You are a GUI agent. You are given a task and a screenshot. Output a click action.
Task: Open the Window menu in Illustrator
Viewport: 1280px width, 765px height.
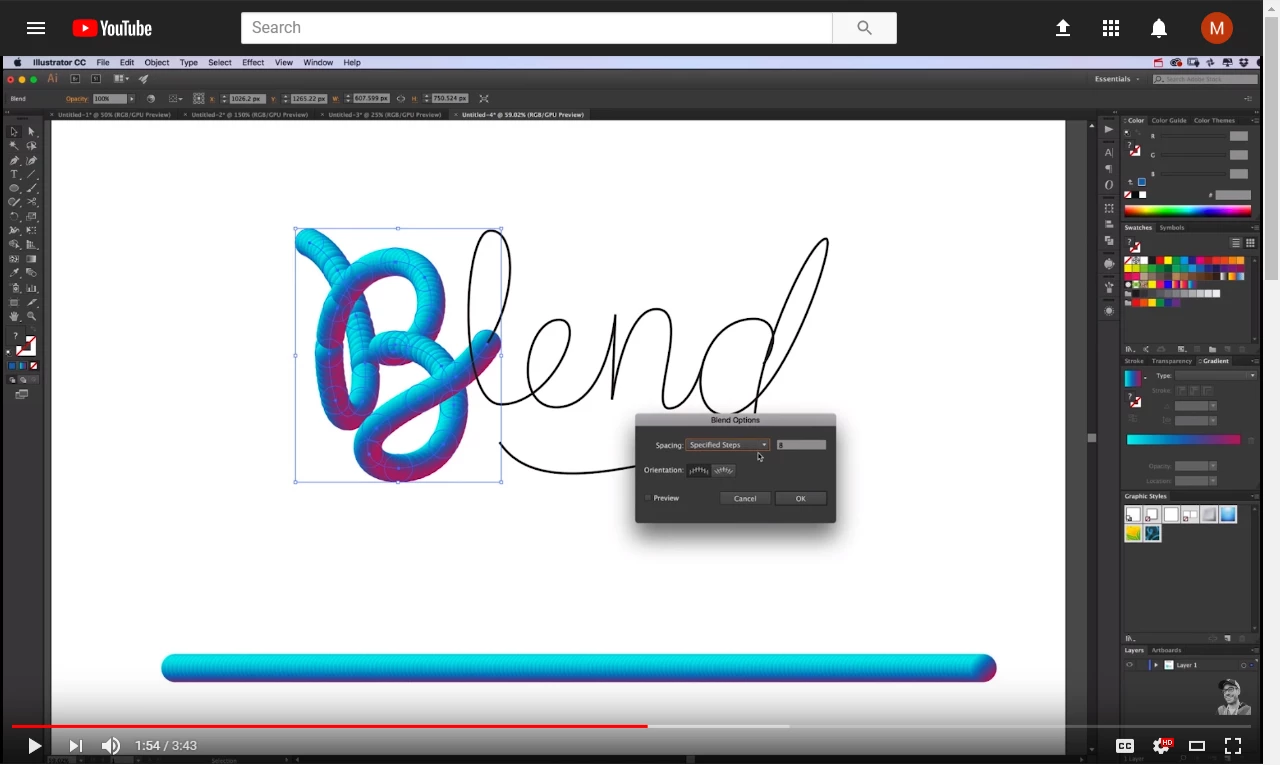pos(318,62)
